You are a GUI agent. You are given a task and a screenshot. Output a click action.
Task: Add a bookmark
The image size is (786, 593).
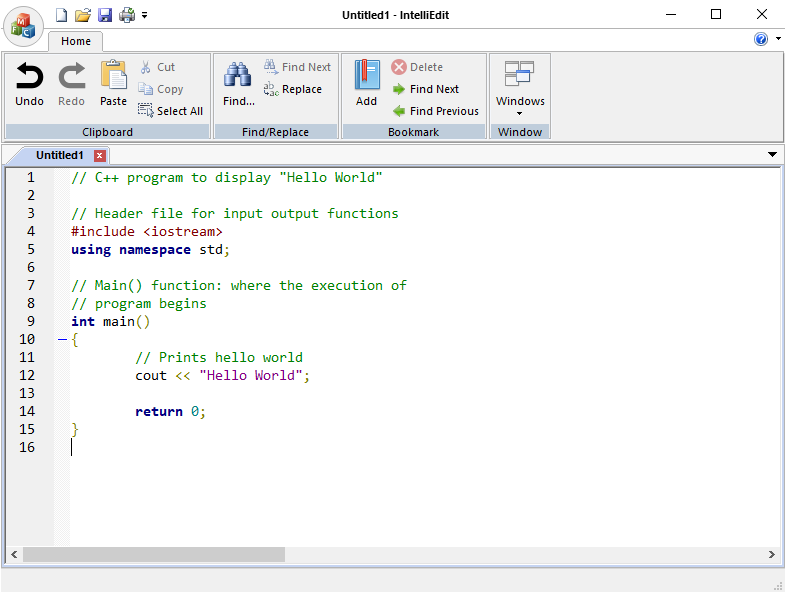[x=366, y=83]
